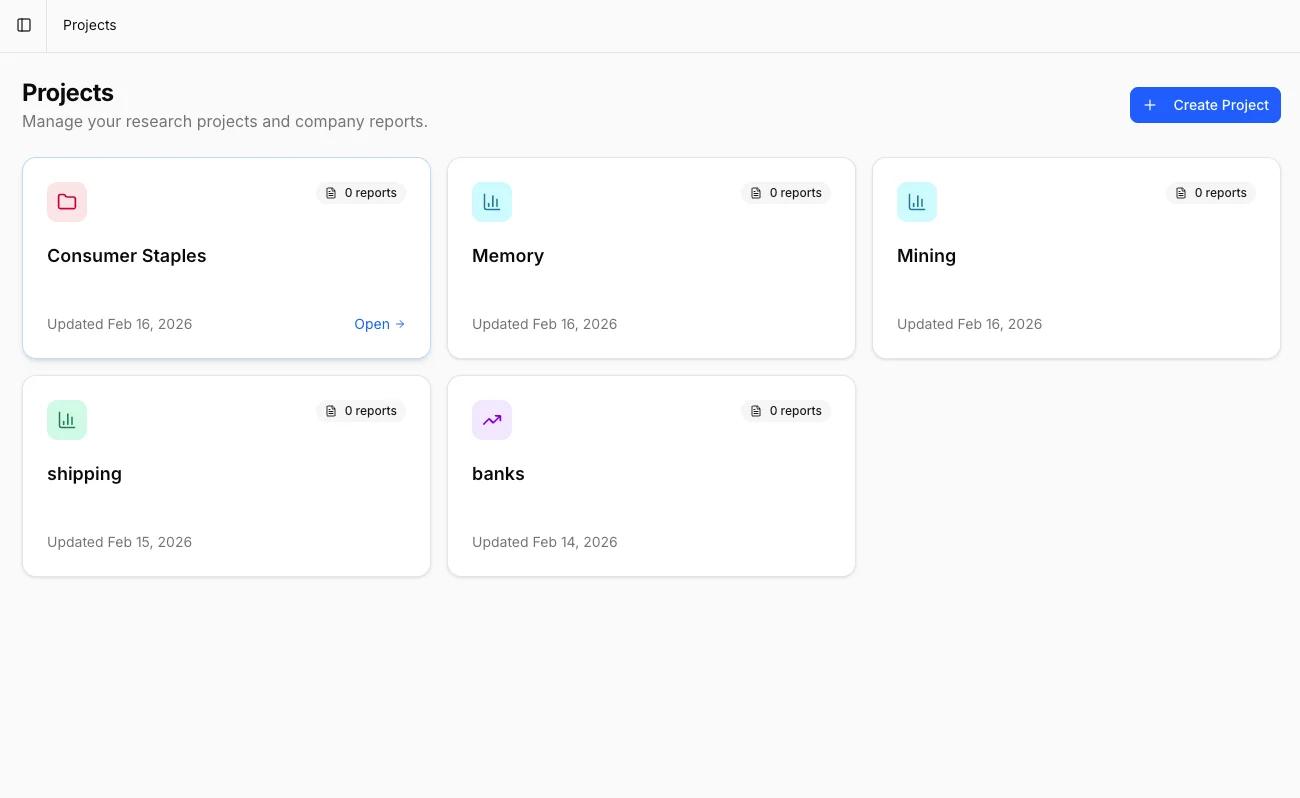Click the report icon on Mining card
Screen dimensions: 1300x798
tap(1180, 192)
